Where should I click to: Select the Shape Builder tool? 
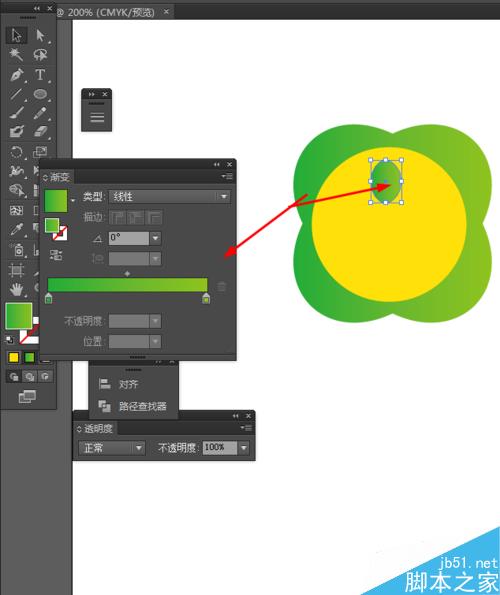click(x=16, y=190)
